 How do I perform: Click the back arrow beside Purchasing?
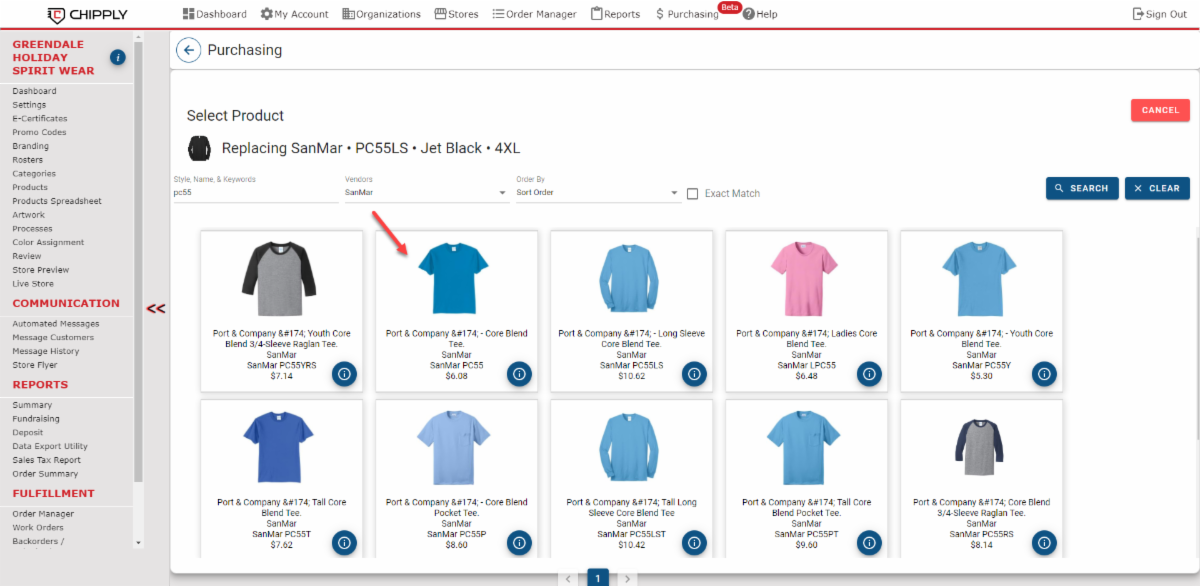click(188, 50)
